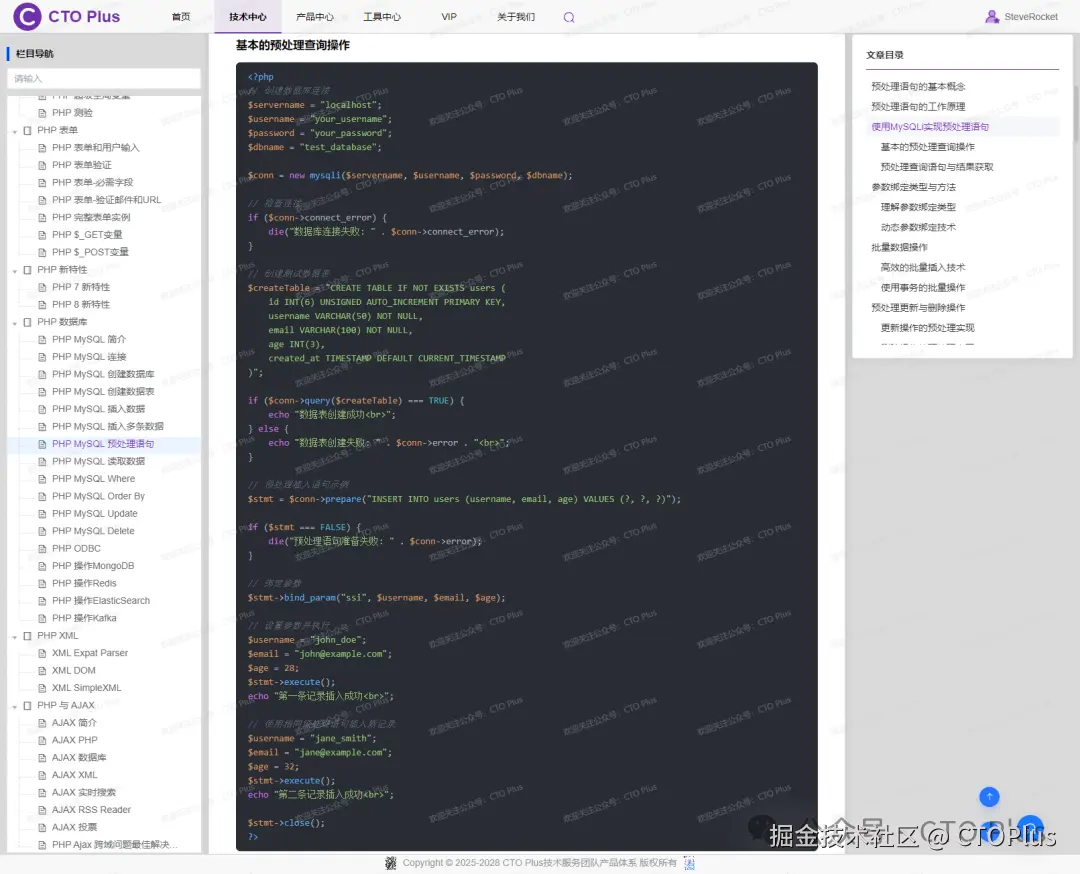
Task: Open XML SimpleXML tree item
Action: (86, 687)
